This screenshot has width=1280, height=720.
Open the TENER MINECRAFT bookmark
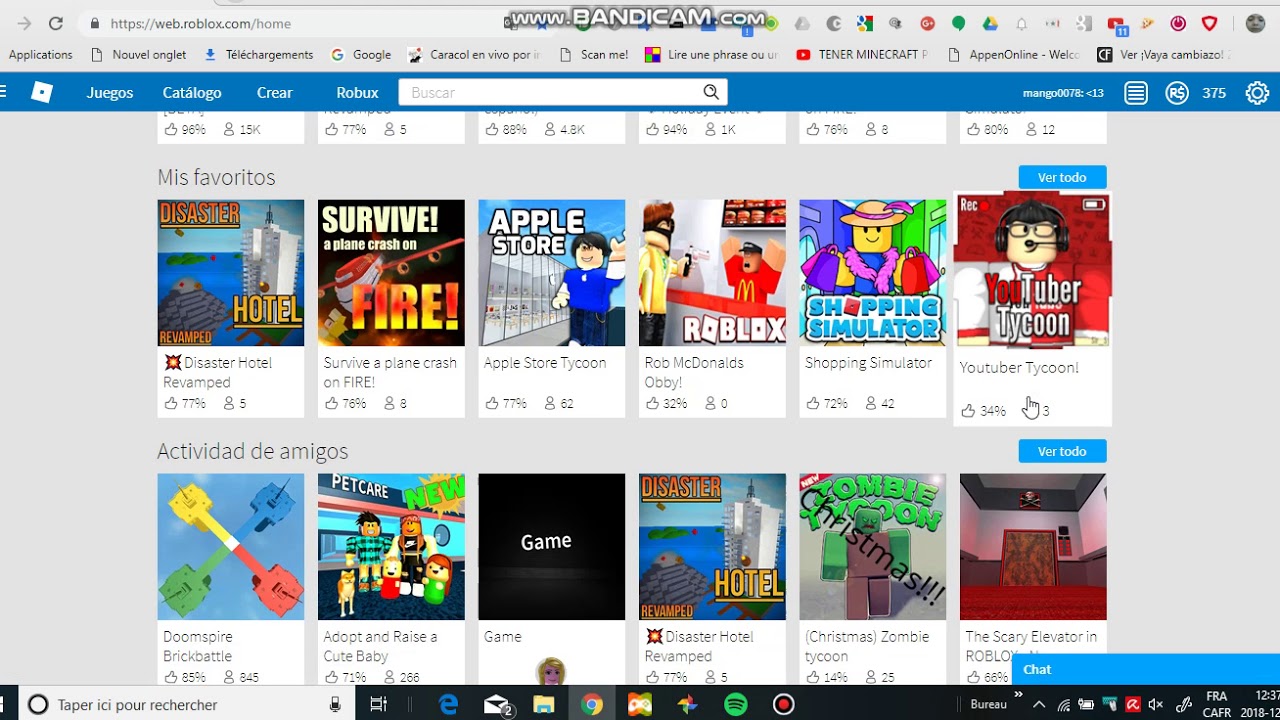click(862, 54)
